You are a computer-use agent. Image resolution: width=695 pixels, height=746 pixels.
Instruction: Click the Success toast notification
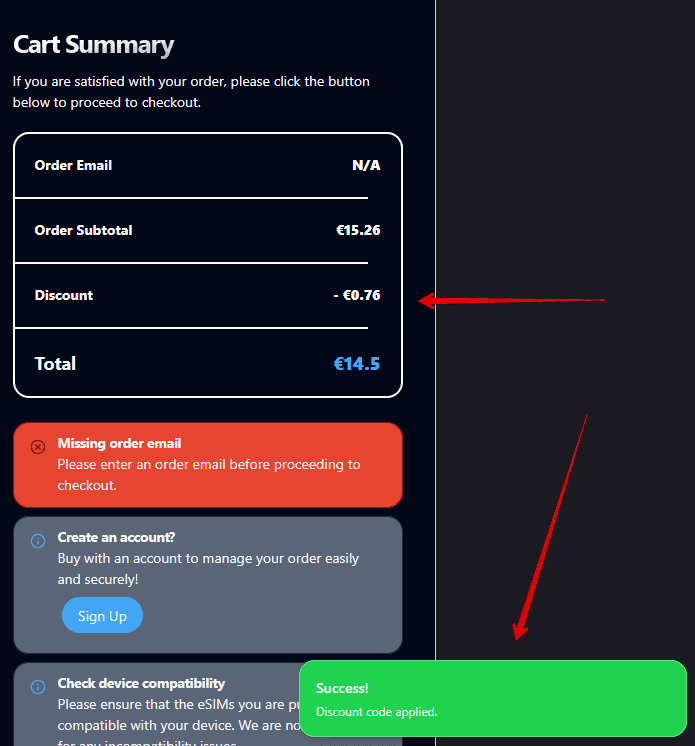tap(492, 698)
